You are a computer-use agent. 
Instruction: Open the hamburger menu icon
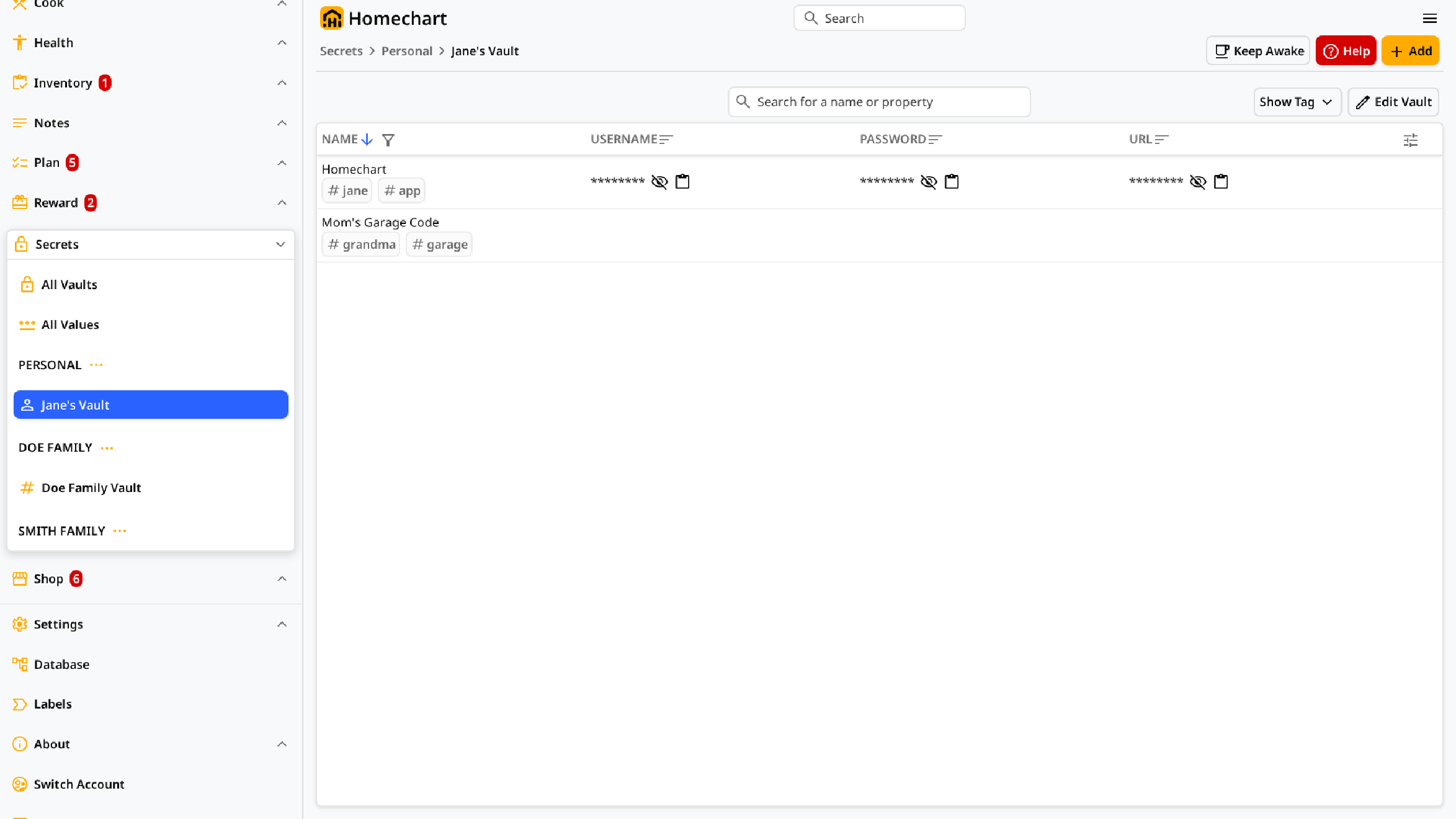click(x=1430, y=19)
